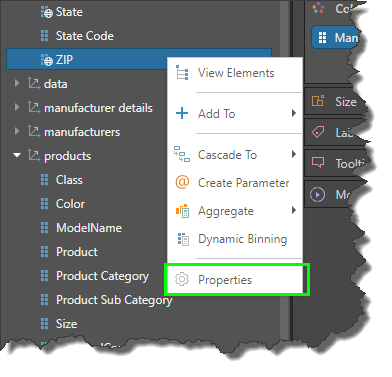The width and height of the screenshot is (392, 377).
Task: Click the Cascade To flow icon
Action: [182, 154]
